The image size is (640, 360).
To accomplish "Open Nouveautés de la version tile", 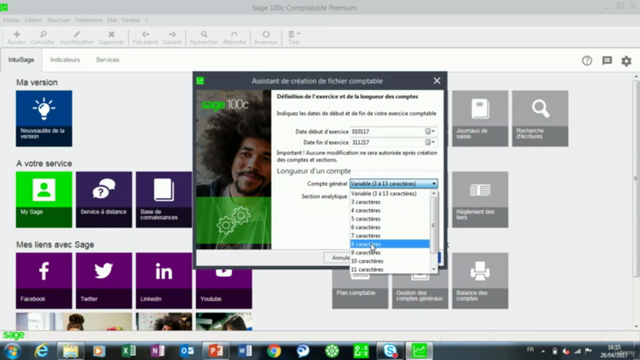I will (44, 118).
